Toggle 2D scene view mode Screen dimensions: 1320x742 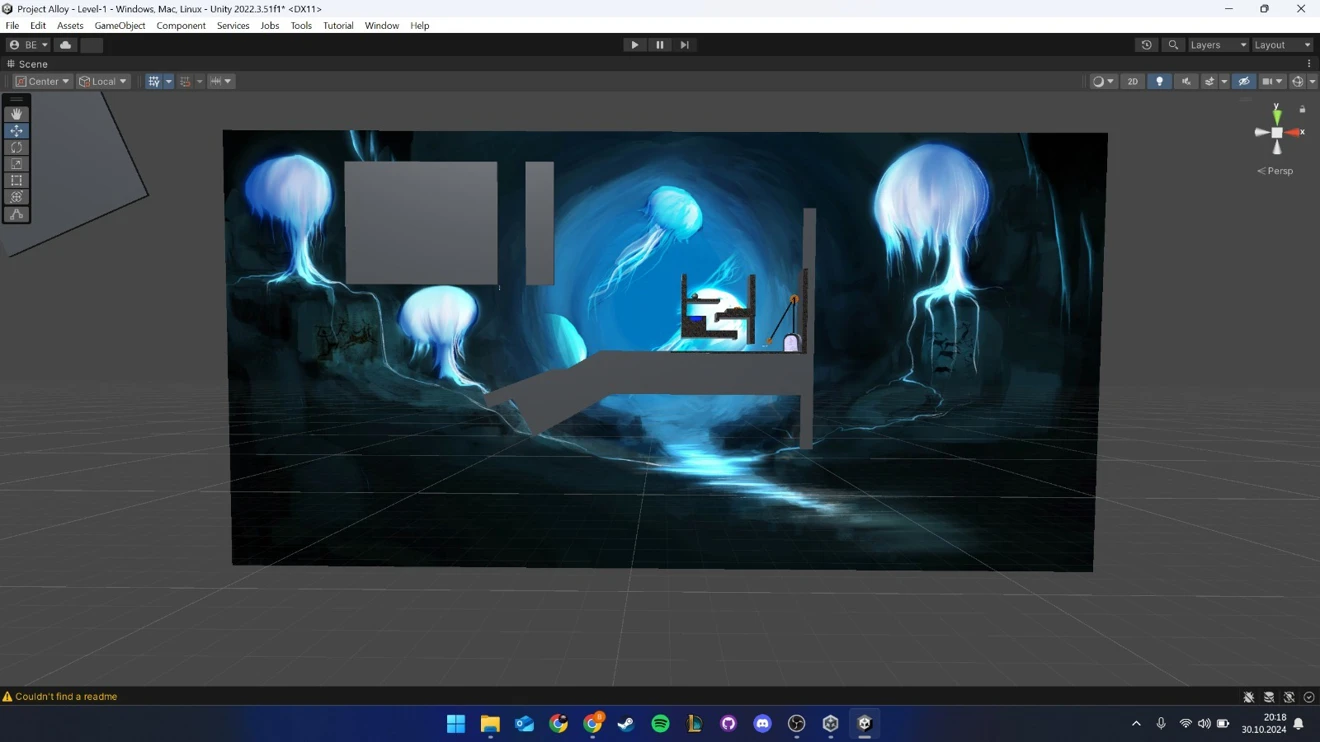(x=1132, y=82)
